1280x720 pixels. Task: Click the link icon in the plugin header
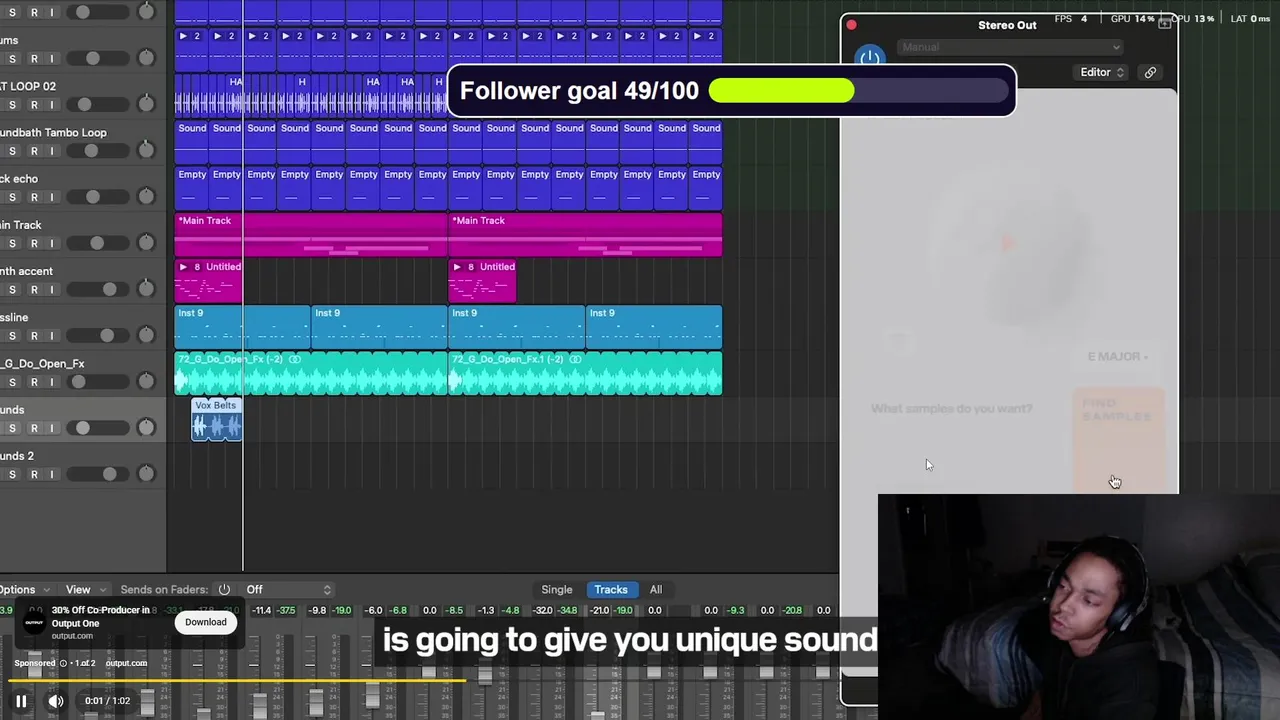(x=1150, y=72)
